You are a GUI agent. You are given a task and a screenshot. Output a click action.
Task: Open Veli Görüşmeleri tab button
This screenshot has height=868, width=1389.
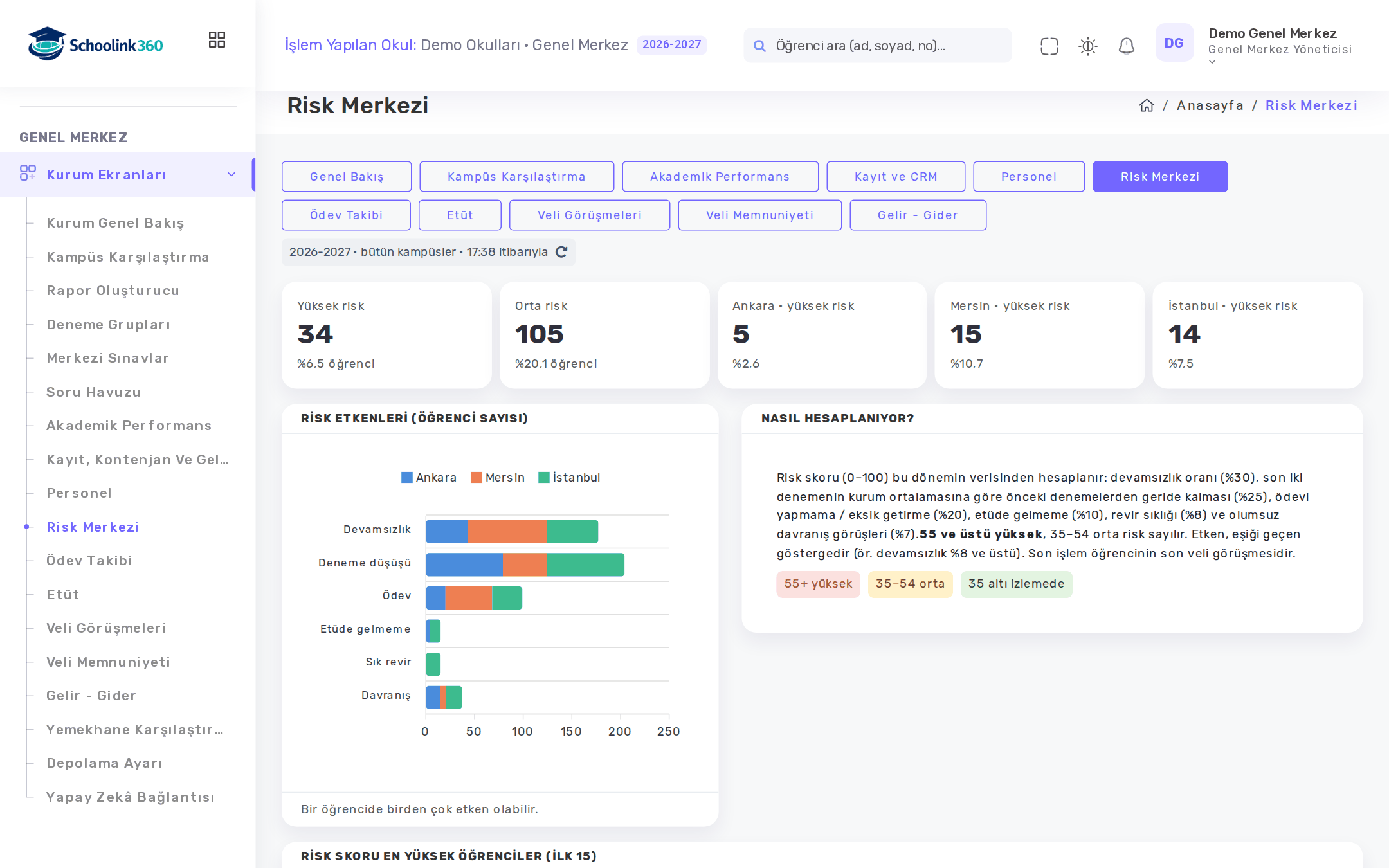(590, 215)
